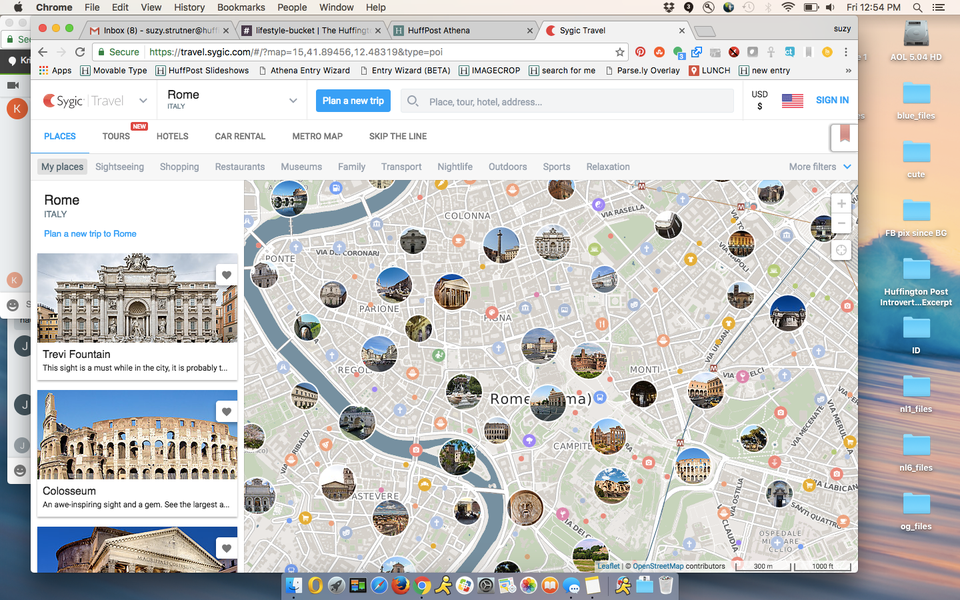
Task: Toggle the Outdoors filter
Action: coord(508,167)
